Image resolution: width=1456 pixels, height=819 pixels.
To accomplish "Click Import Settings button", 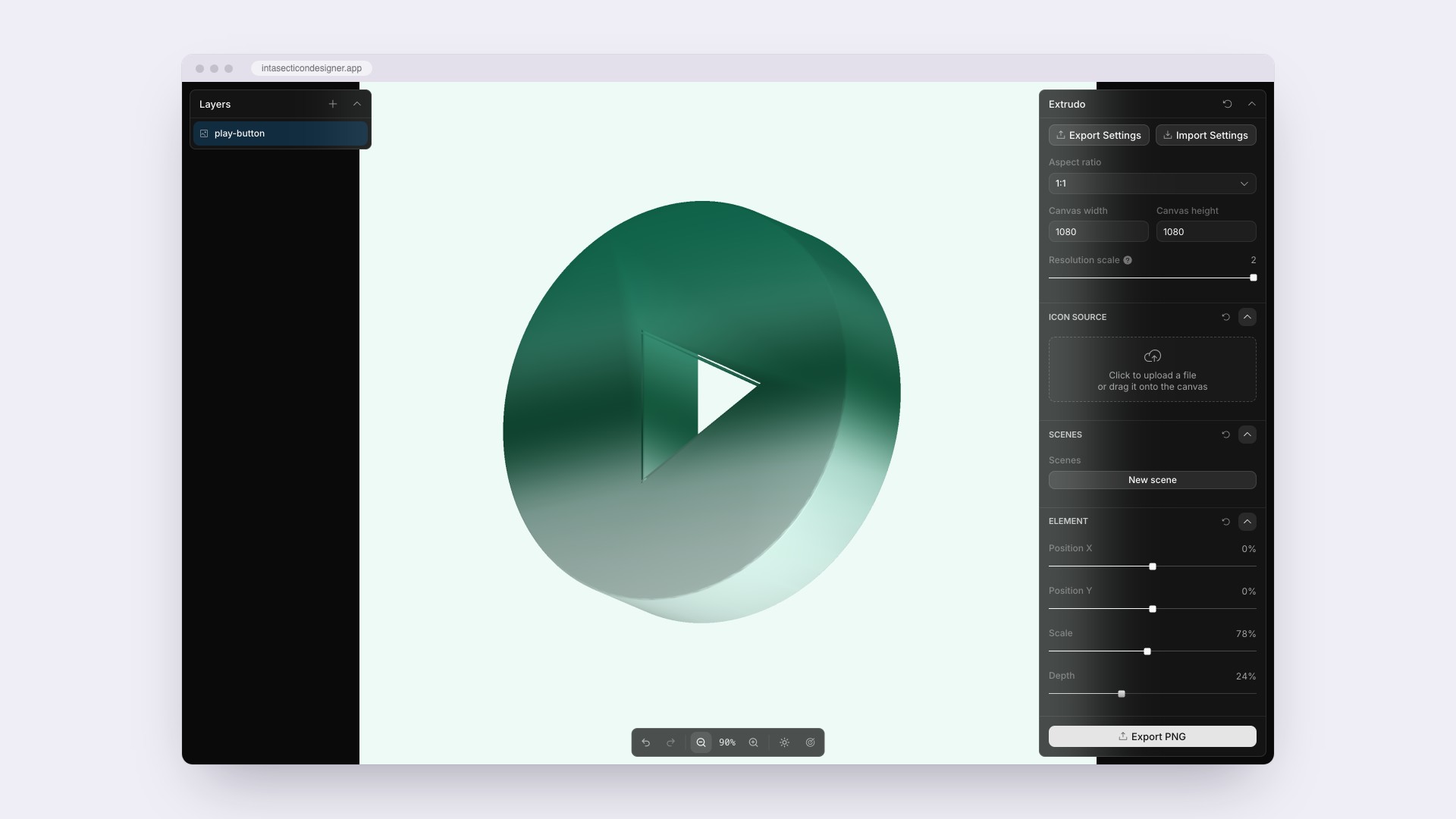I will coord(1205,135).
